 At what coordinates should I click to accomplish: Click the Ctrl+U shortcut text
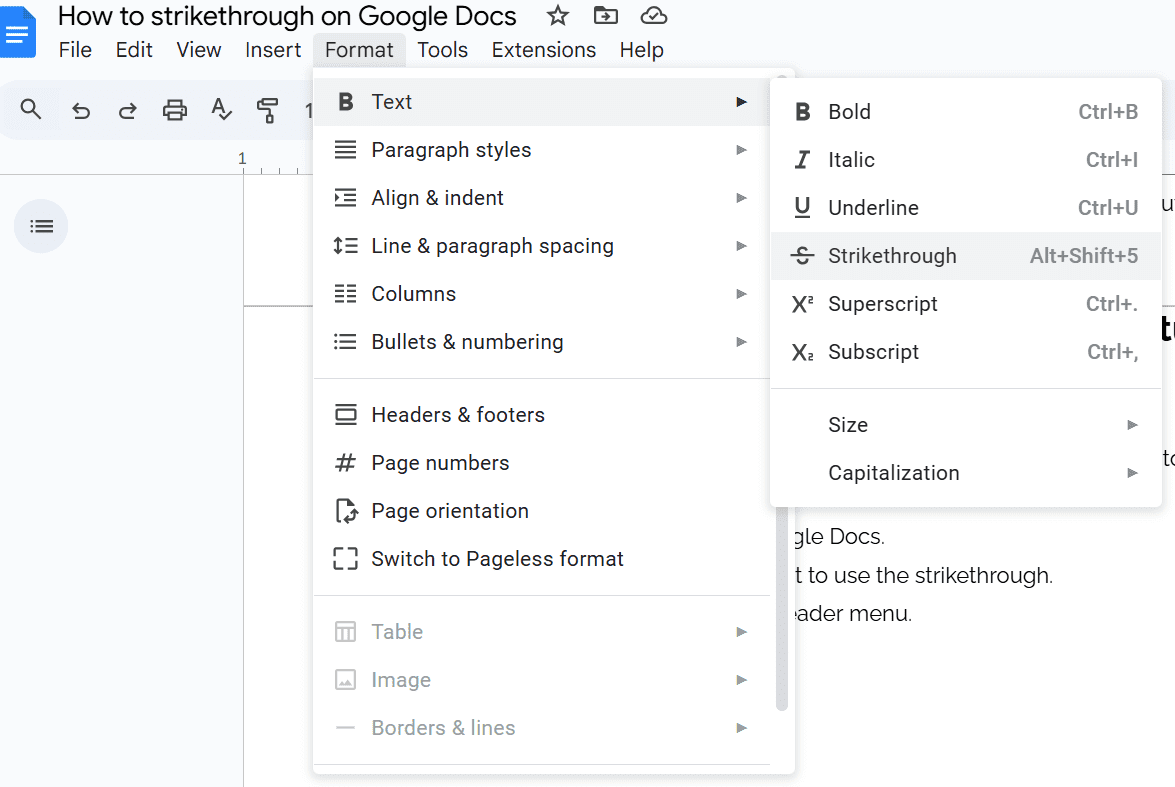tap(1108, 208)
